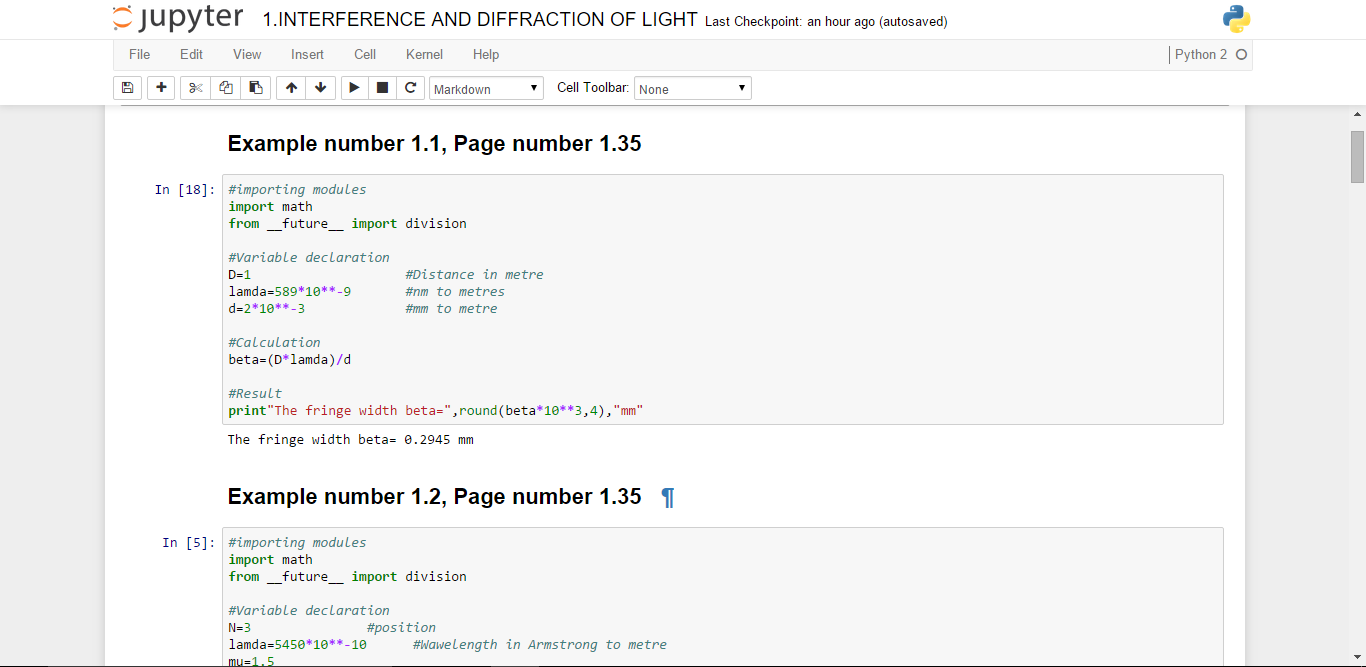Insert cell below with plus icon
Viewport: 1366px width, 667px height.
(x=161, y=88)
